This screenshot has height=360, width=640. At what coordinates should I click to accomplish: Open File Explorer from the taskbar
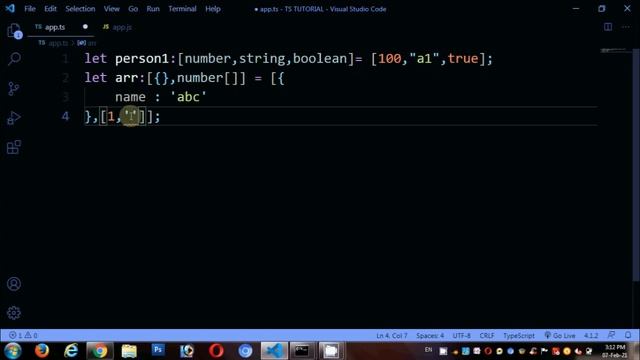[x=129, y=351]
